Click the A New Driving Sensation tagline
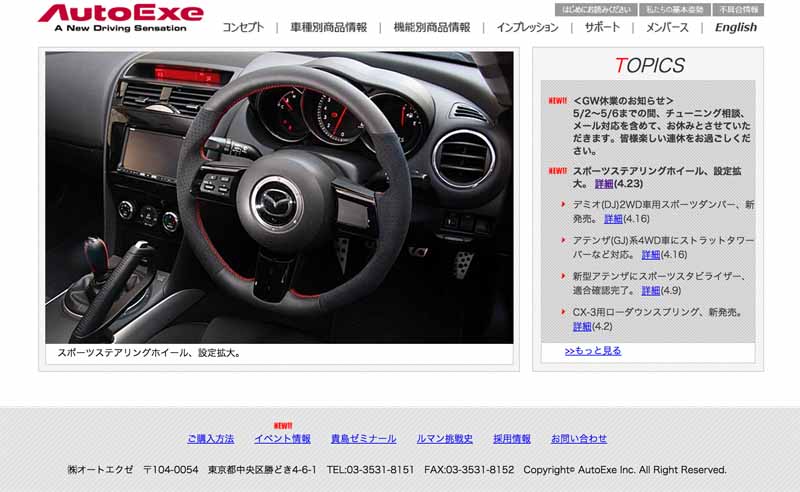The width and height of the screenshot is (800, 492). (120, 28)
